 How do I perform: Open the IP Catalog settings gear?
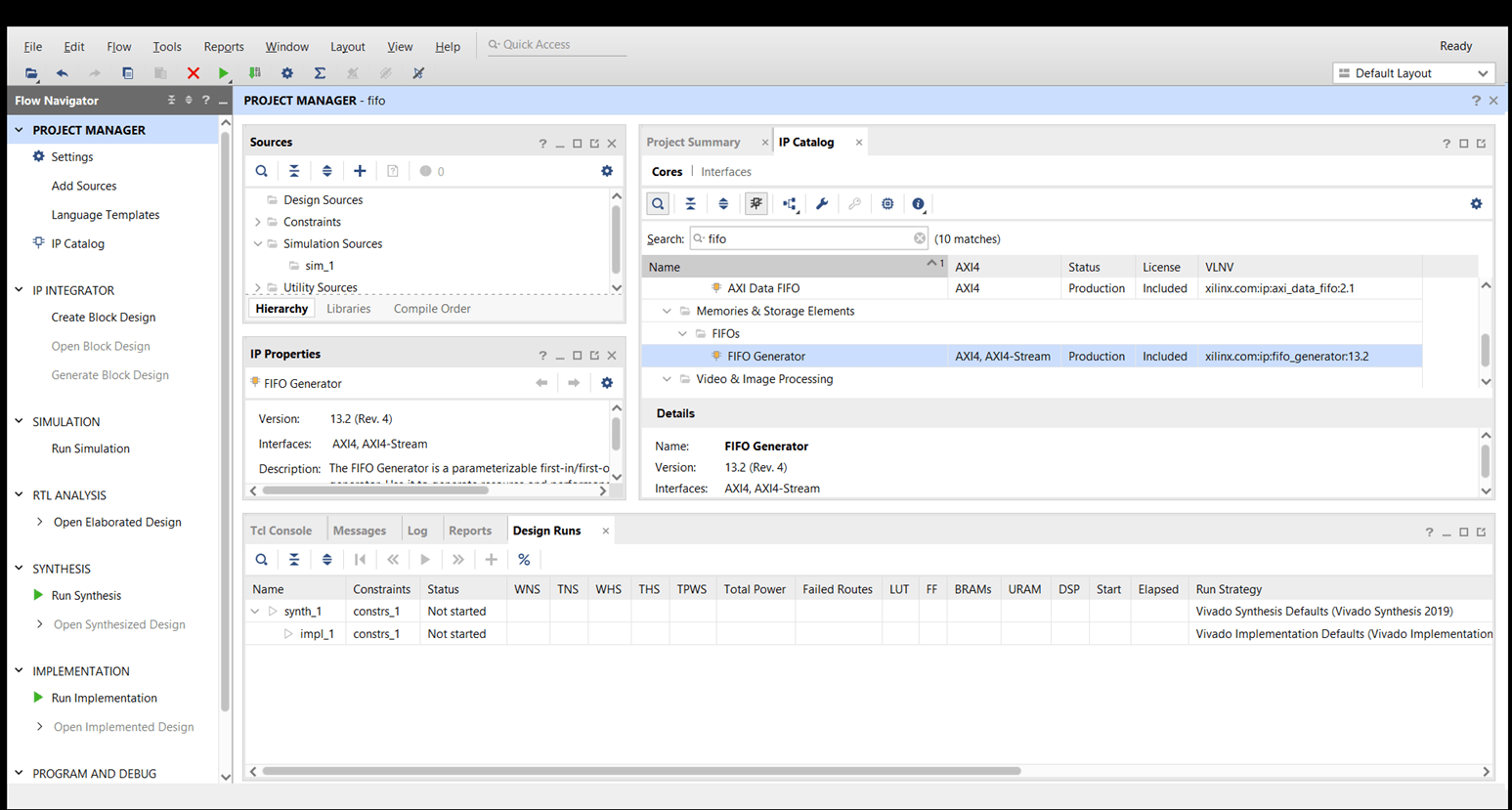(1476, 203)
